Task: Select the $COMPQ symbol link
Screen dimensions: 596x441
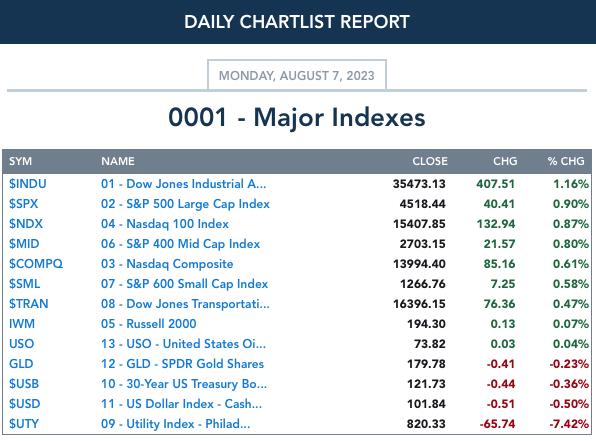Action: (36, 264)
